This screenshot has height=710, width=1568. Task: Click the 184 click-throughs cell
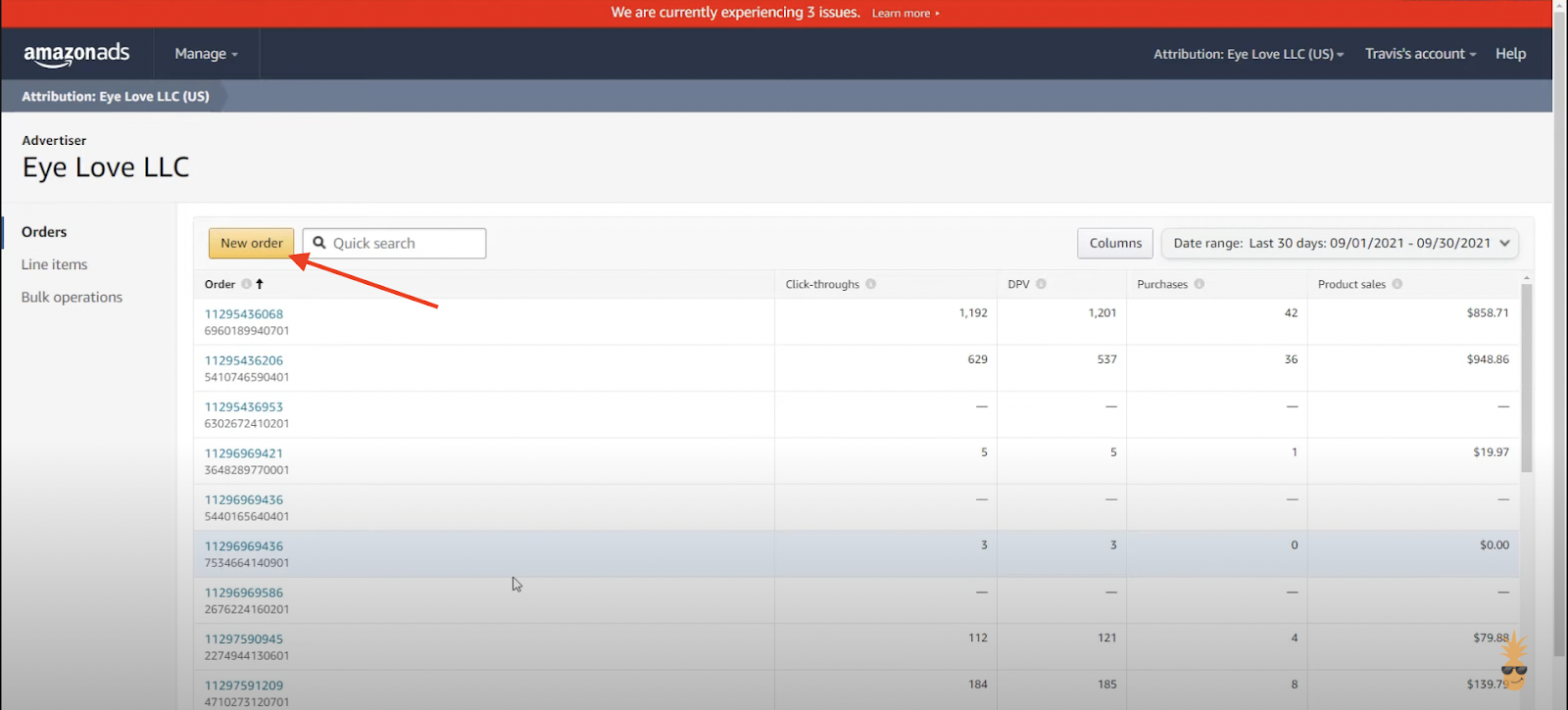978,685
